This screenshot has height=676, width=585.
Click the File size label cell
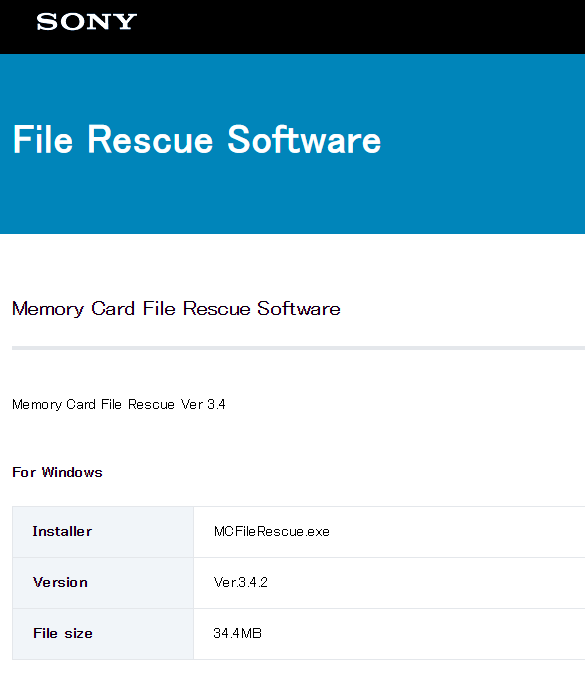point(103,634)
